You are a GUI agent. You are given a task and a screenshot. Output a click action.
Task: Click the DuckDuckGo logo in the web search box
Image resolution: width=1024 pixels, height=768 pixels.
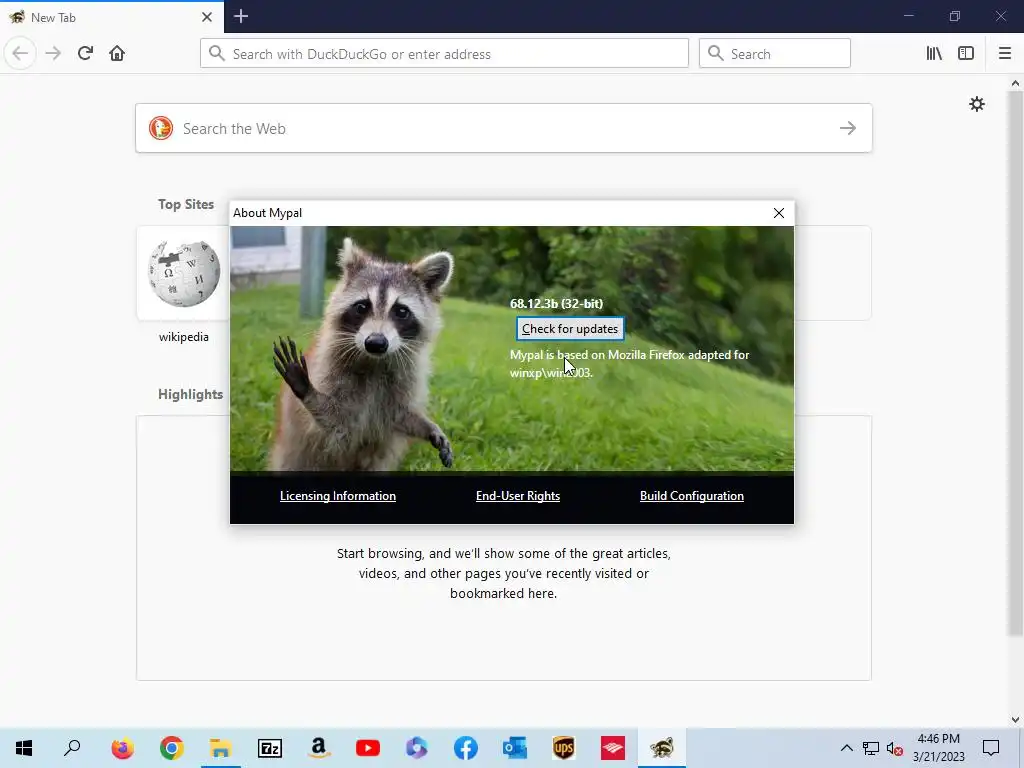(161, 128)
